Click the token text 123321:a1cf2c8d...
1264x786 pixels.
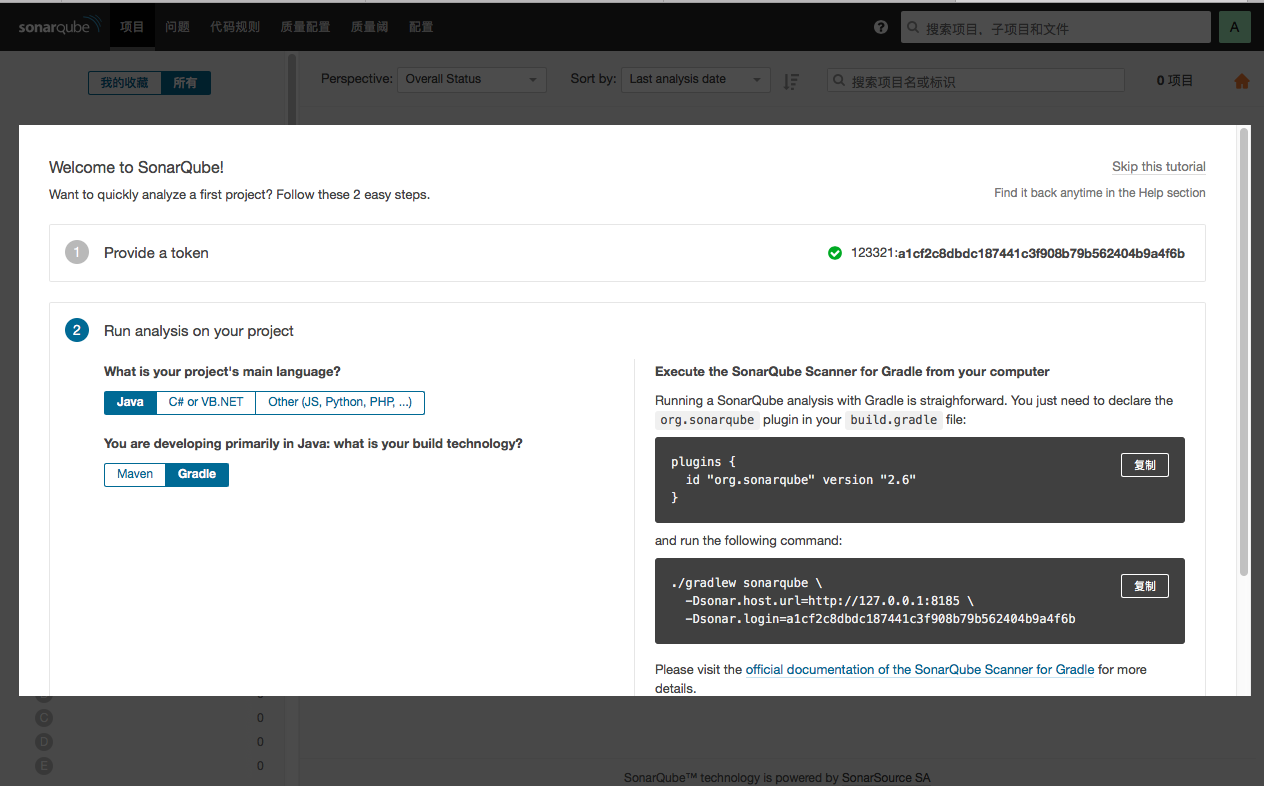tap(1018, 253)
